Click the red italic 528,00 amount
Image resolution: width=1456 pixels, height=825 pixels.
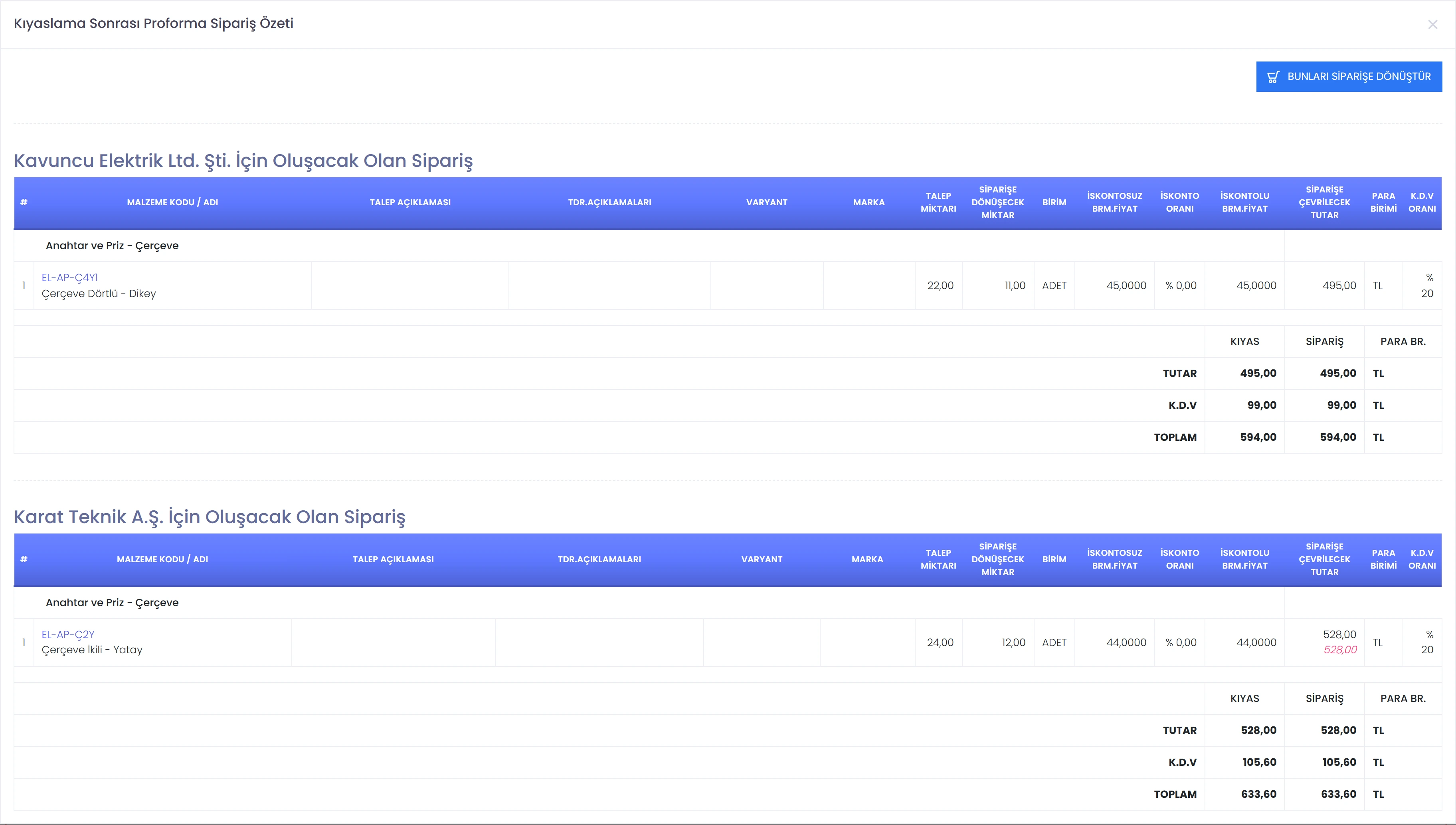tap(1340, 650)
